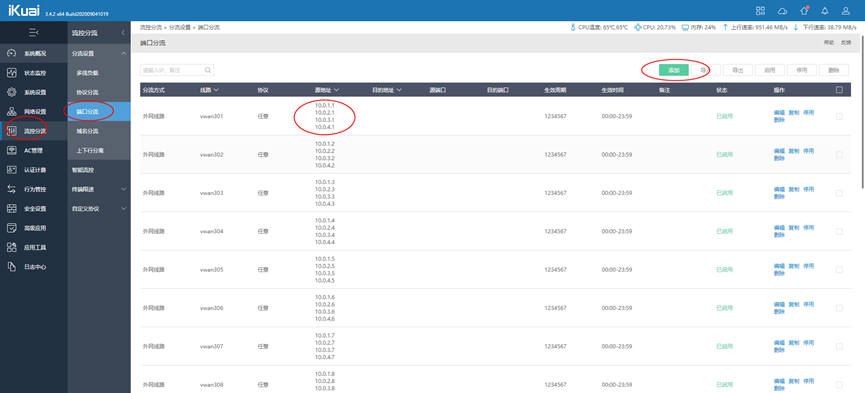
Task: Click the 状态监控 waveform icon
Action: [x=12, y=73]
